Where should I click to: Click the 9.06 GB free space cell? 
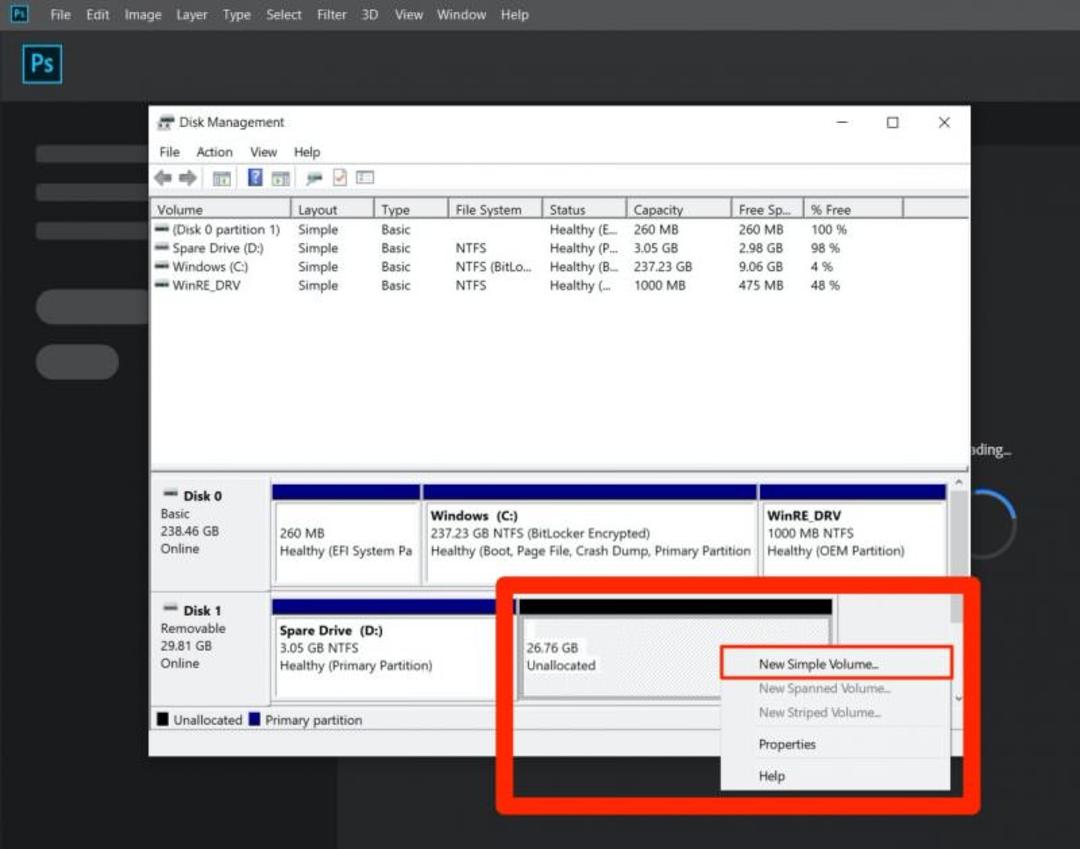tap(760, 266)
